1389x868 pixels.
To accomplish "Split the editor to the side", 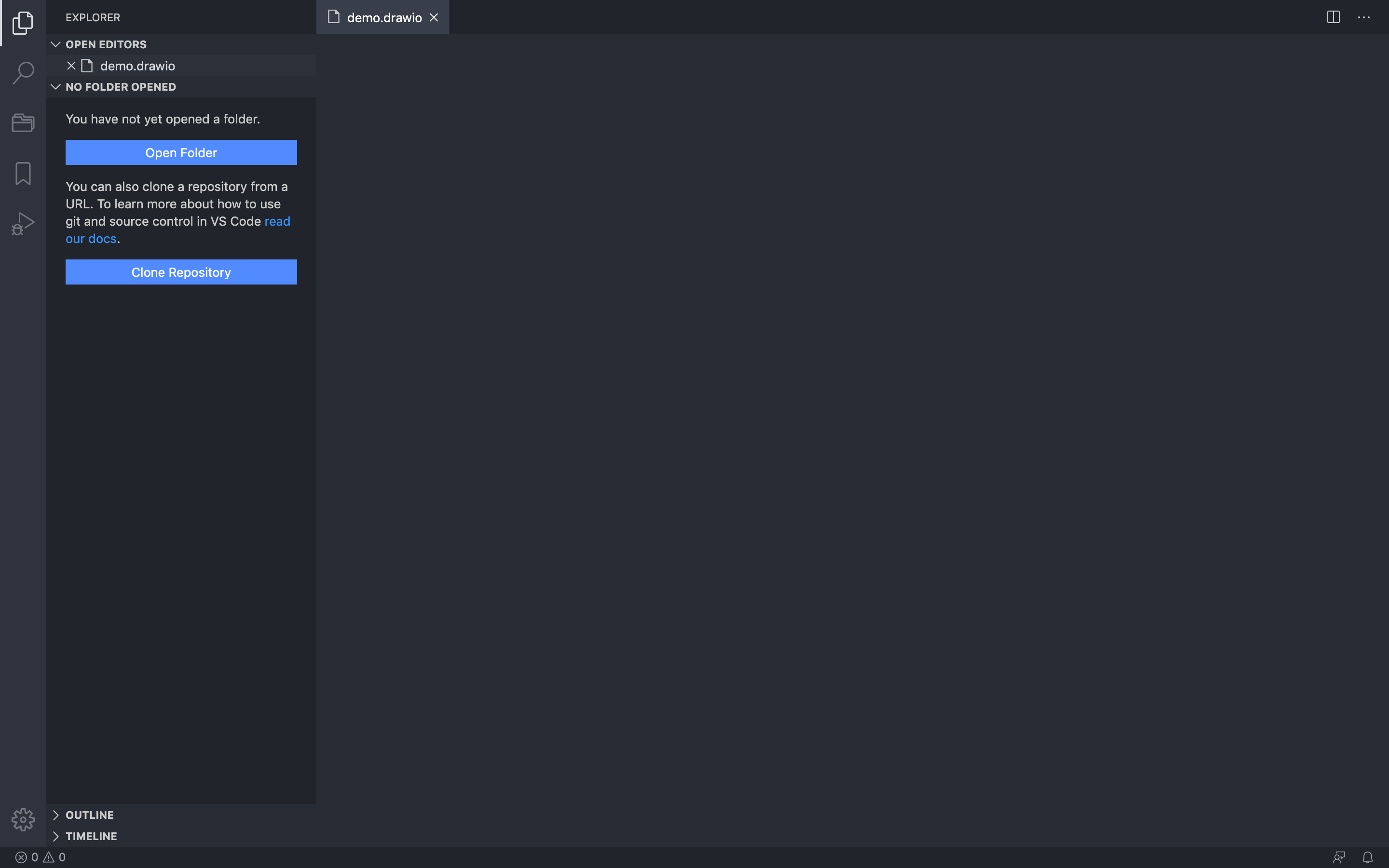I will point(1333,17).
